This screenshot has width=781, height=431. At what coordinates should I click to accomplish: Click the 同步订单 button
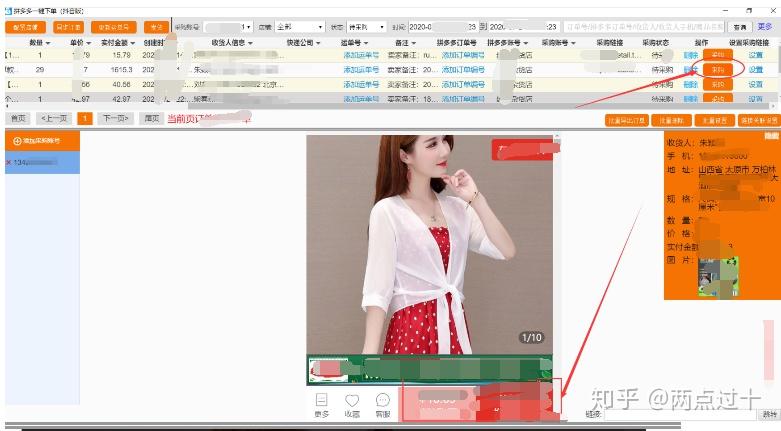(69, 27)
